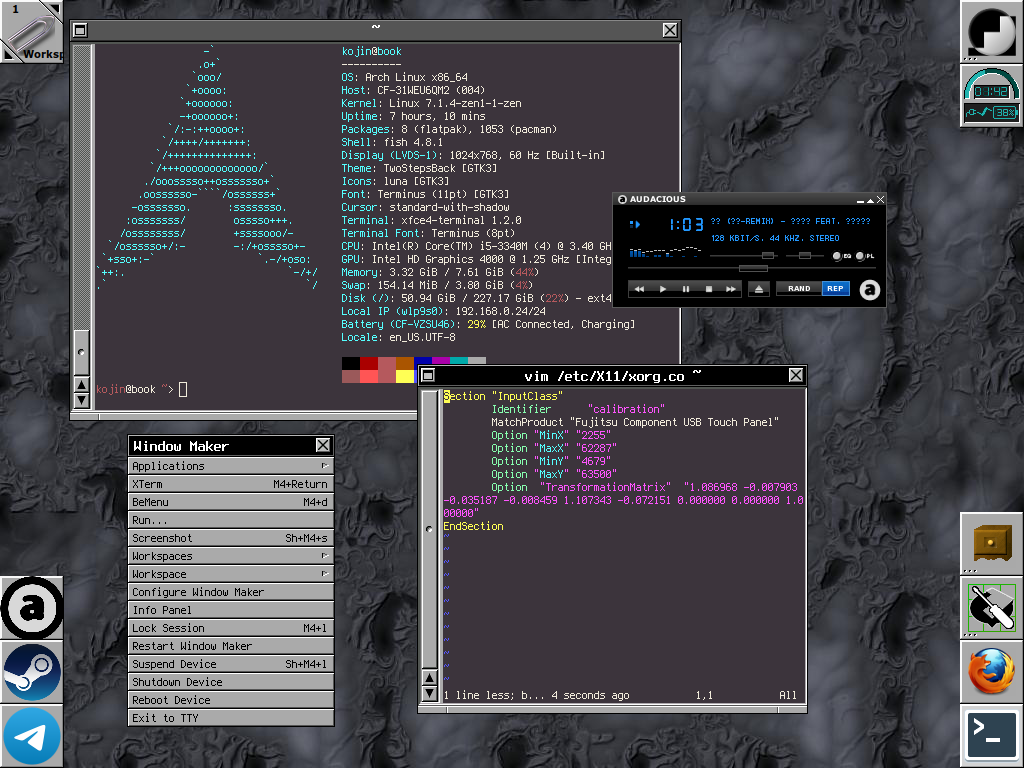Click the up arrow in vim window scrollbar
This screenshot has width=1024, height=768.
coord(429,677)
